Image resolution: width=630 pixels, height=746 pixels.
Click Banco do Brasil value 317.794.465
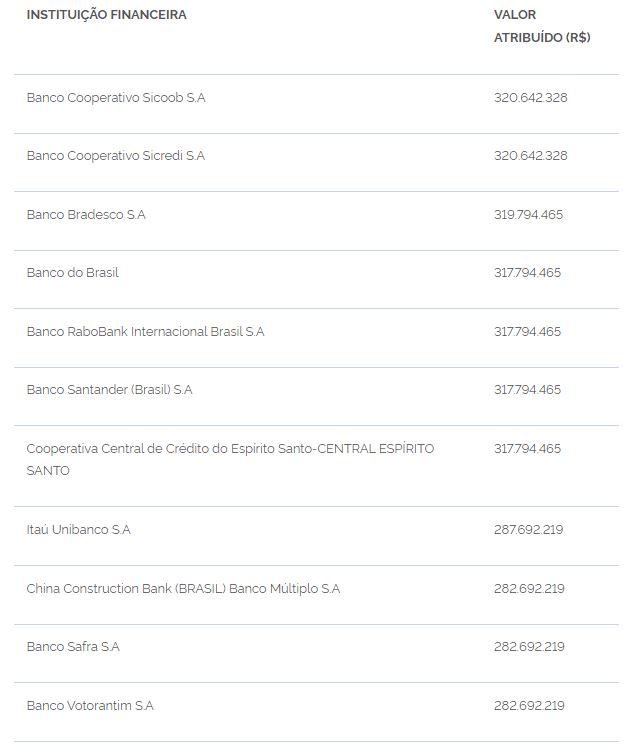(527, 273)
